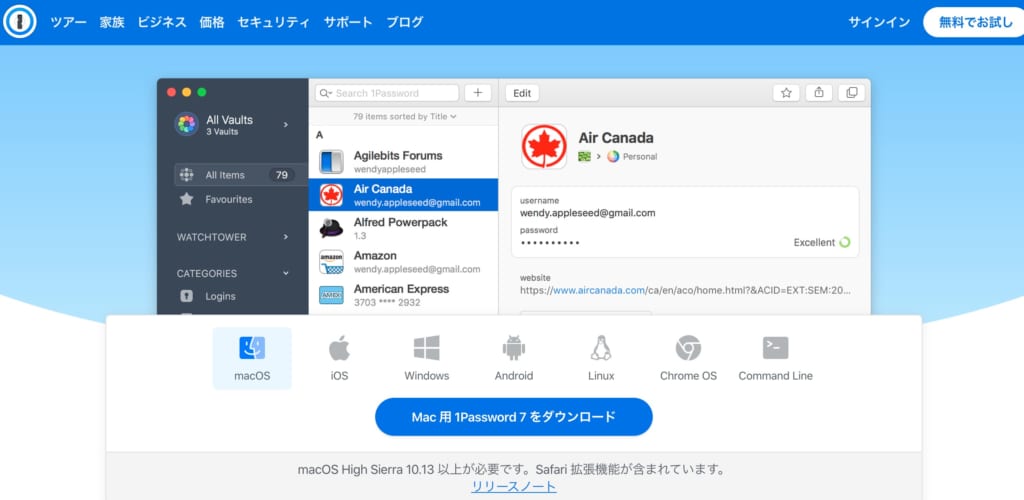
Task: Select the iOS Apple icon
Action: pos(339,349)
